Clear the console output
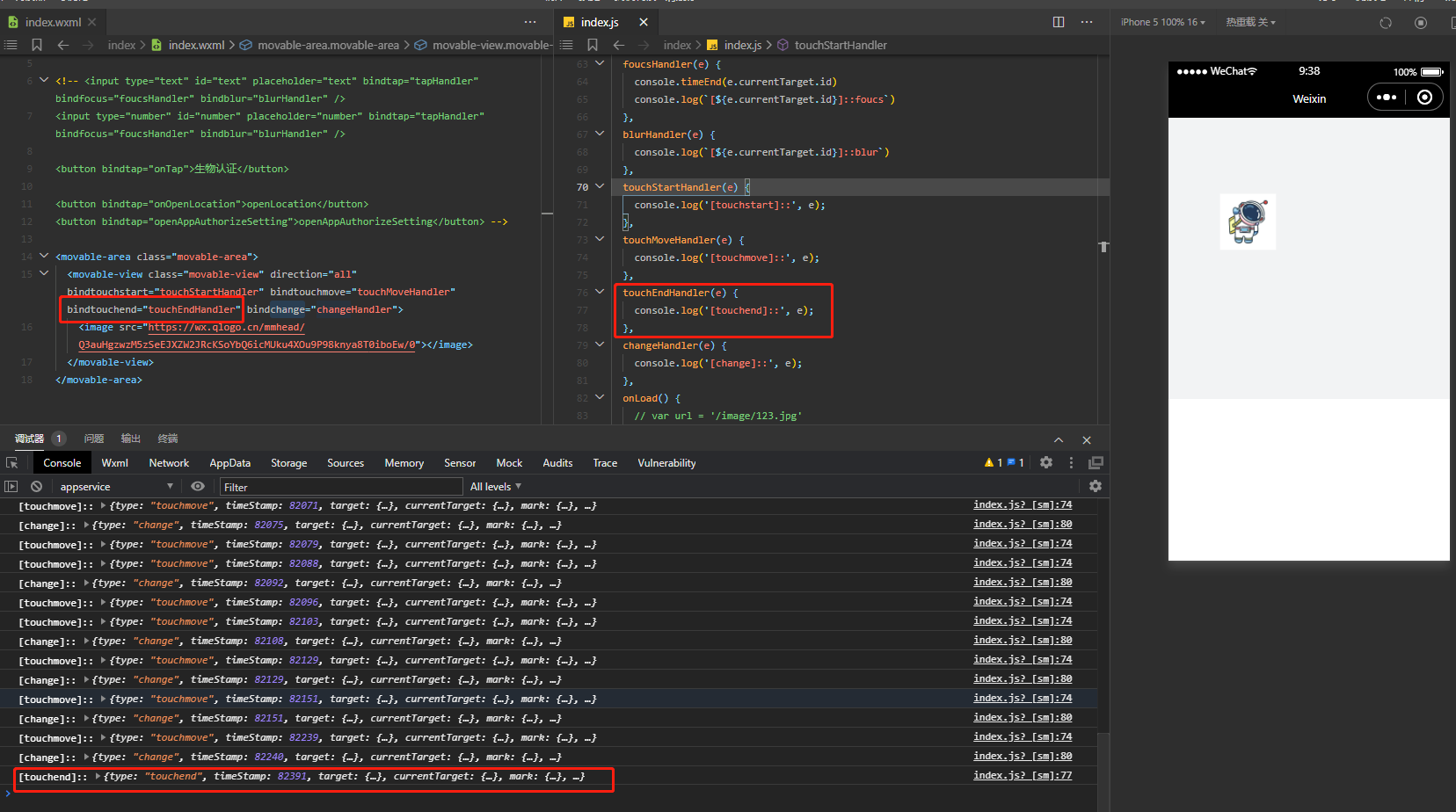 (36, 486)
